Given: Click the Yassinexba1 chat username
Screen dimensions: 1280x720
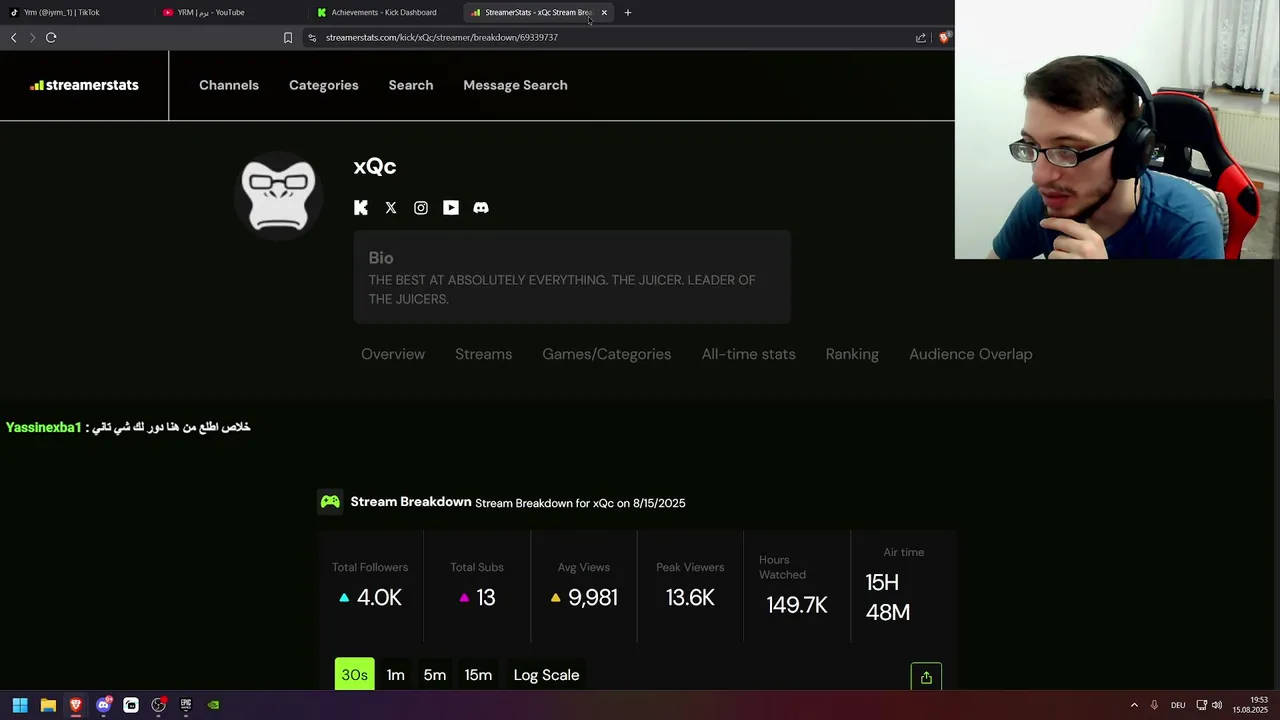Looking at the screenshot, I should 43,427.
